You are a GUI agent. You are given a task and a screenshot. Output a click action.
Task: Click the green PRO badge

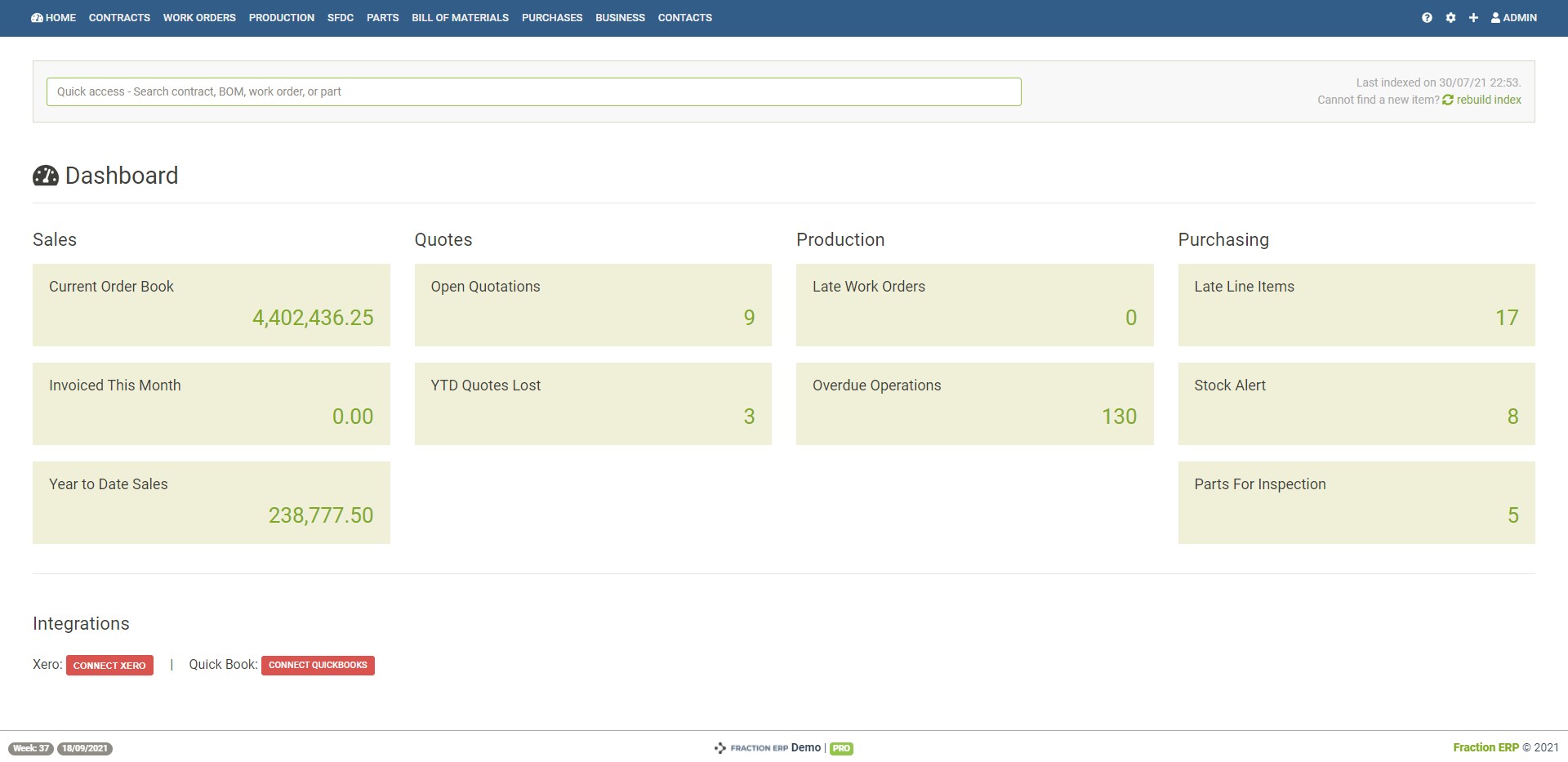coord(841,749)
